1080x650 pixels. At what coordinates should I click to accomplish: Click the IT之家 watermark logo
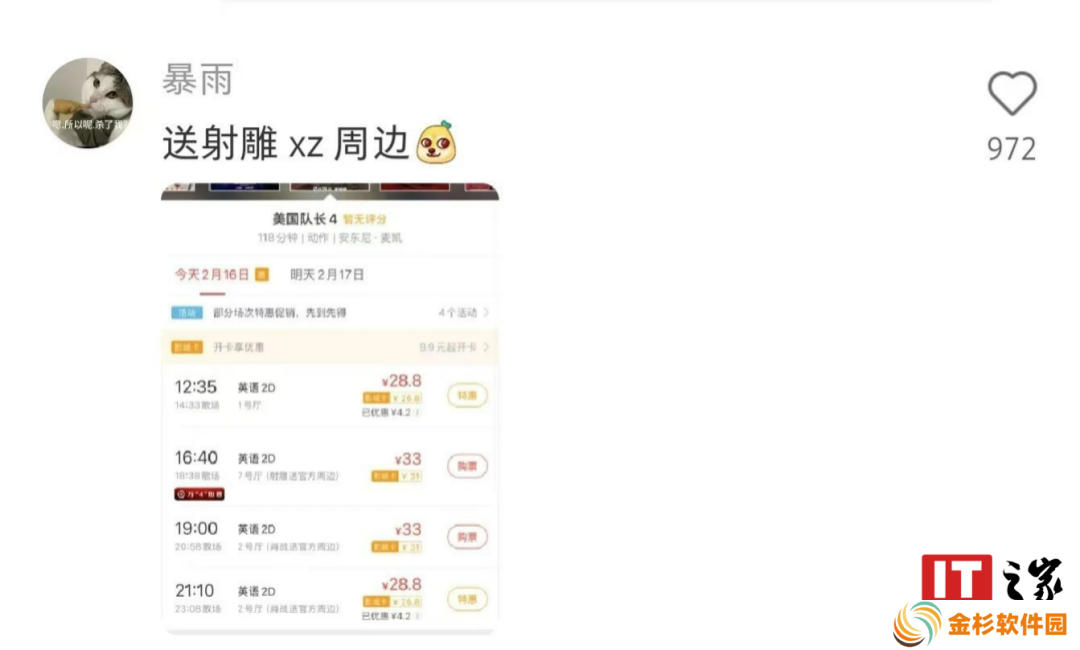993,578
